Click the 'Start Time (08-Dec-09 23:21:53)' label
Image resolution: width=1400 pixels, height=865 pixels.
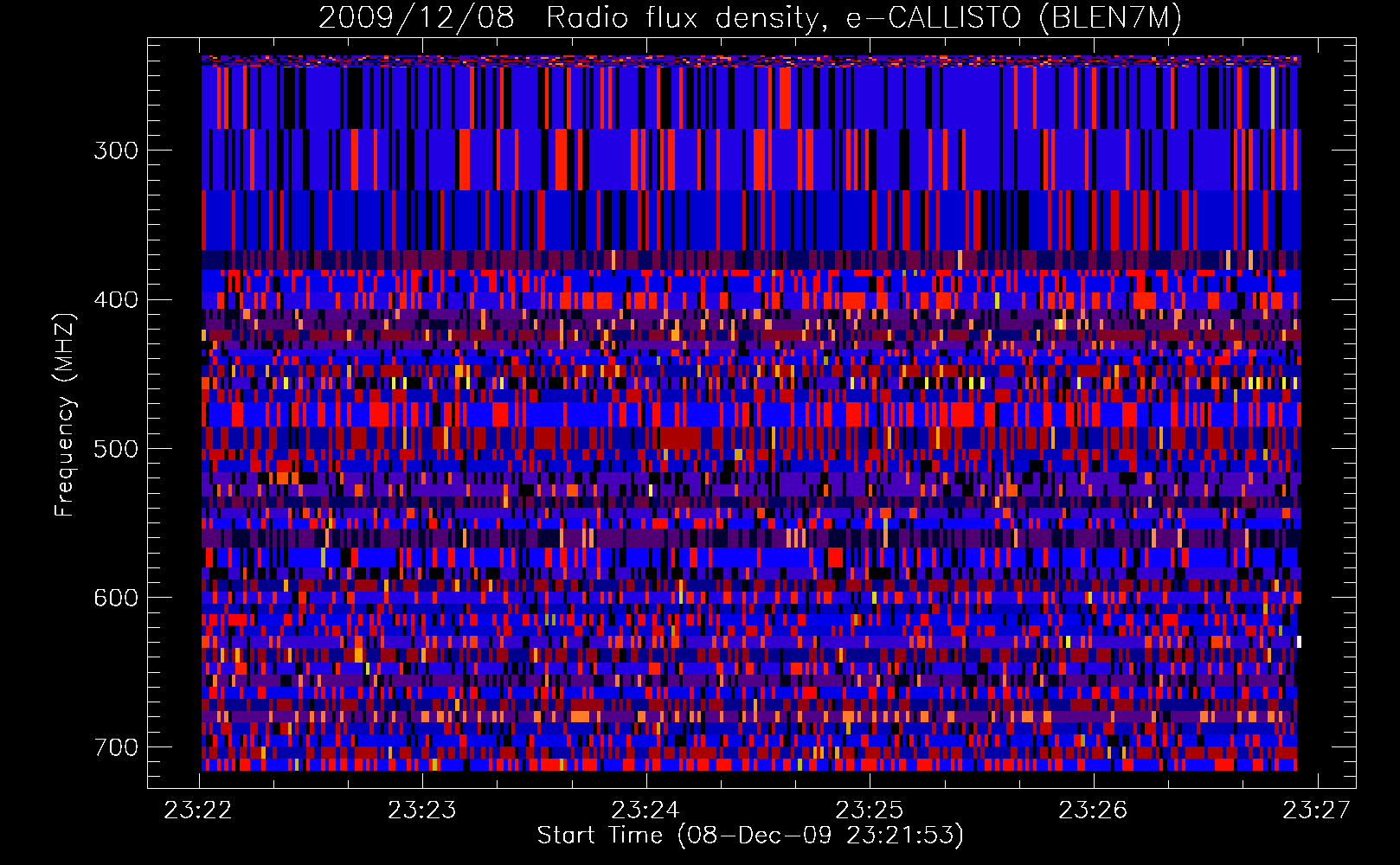point(750,836)
